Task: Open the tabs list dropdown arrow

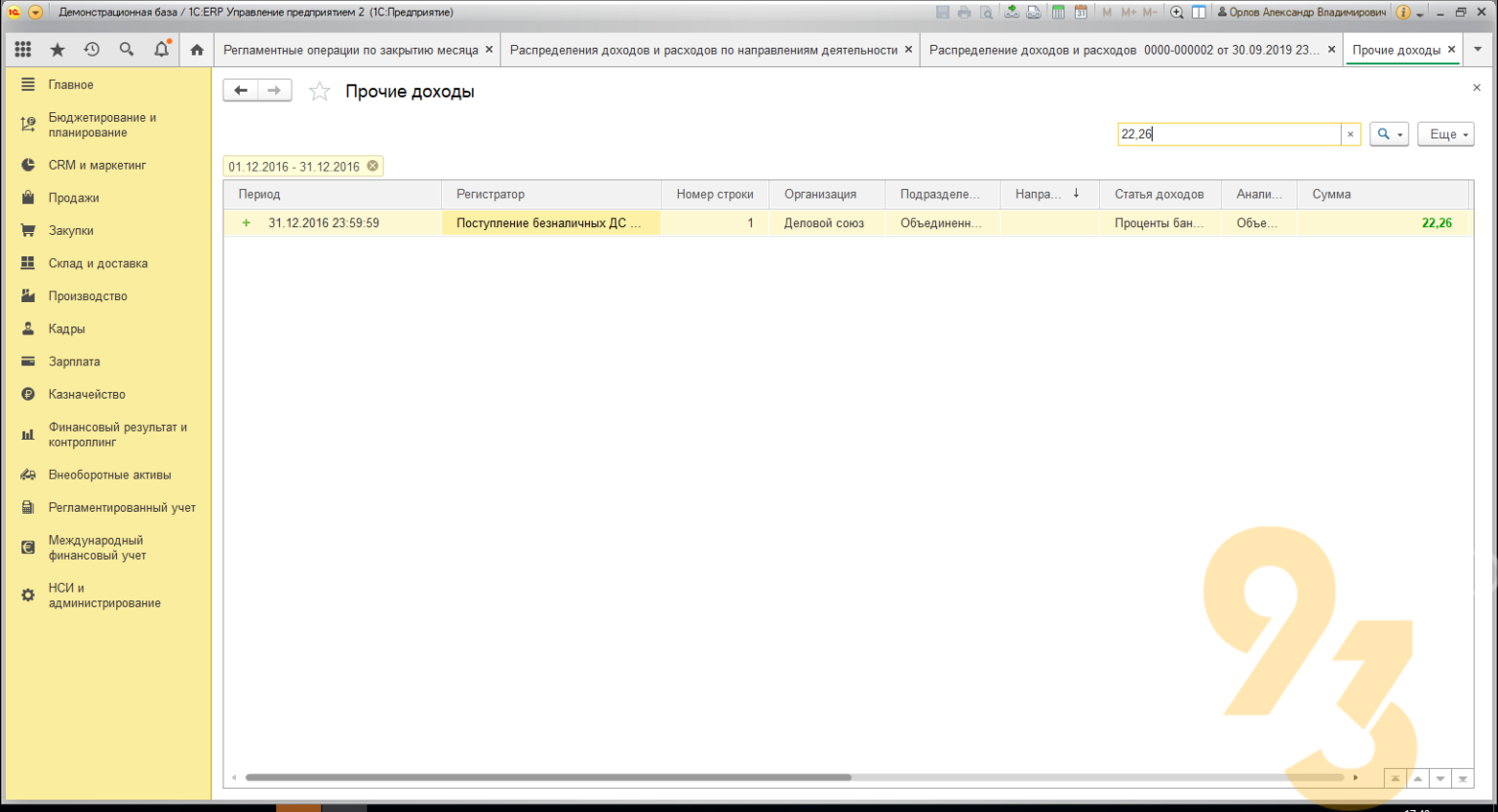Action: coord(1478,50)
